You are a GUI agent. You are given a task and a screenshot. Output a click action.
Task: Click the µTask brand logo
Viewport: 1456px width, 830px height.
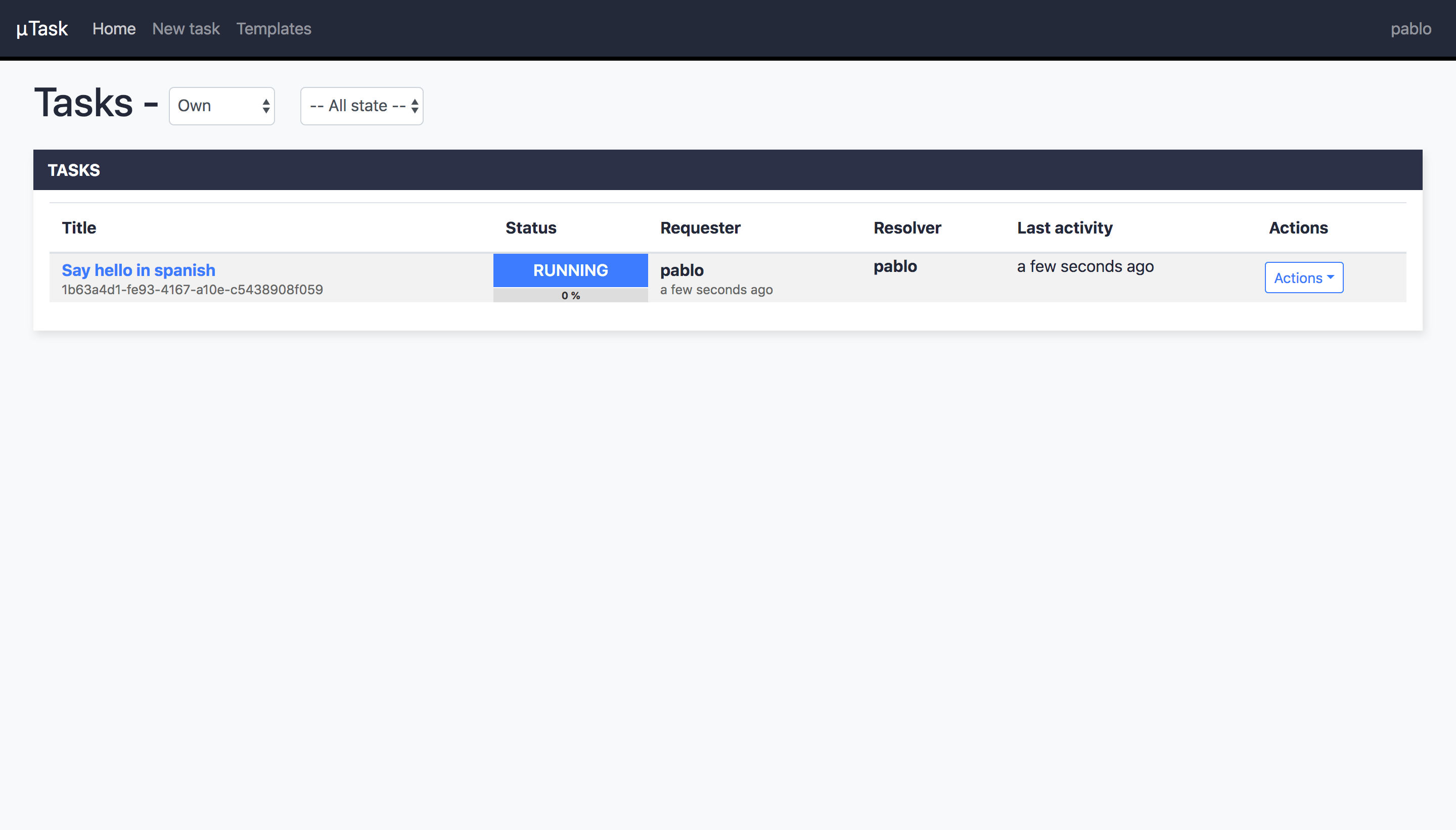tap(42, 28)
